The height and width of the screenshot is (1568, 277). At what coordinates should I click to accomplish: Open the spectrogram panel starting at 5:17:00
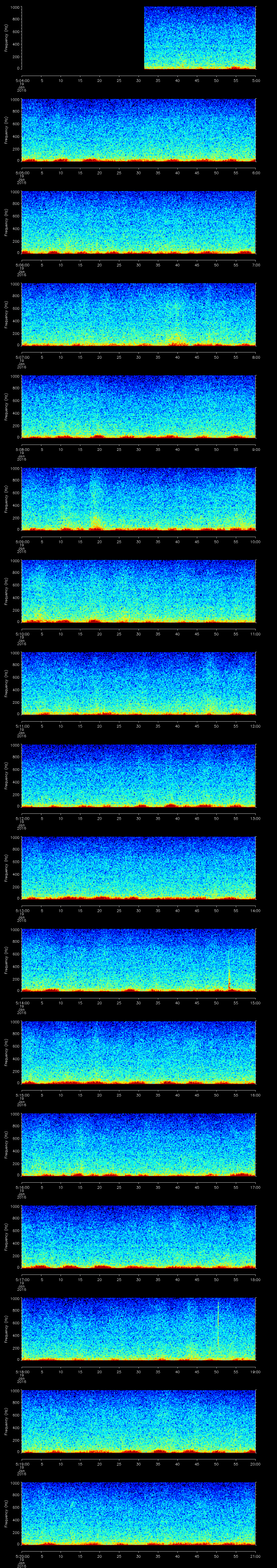139,1237
